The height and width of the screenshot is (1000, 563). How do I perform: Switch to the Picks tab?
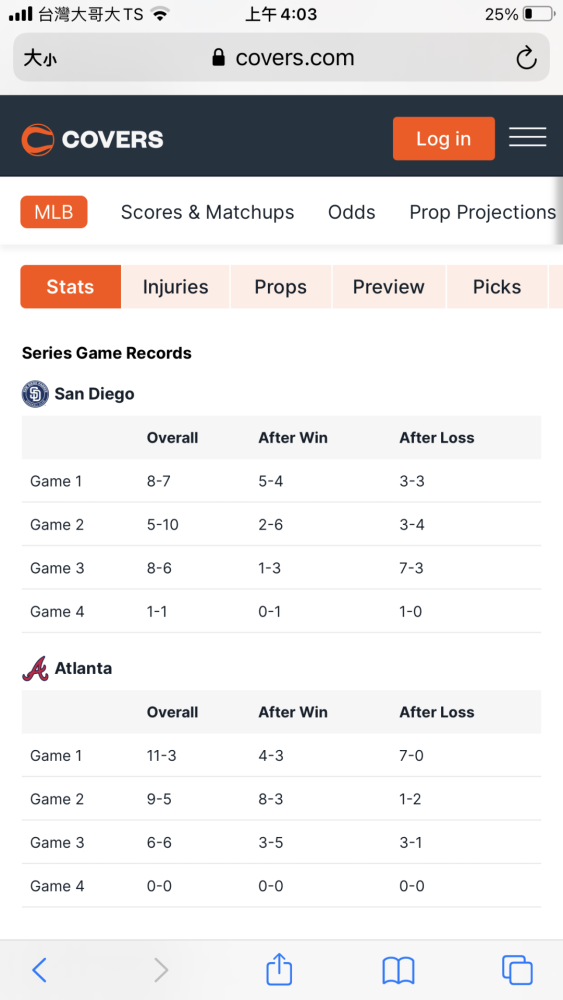coord(497,287)
